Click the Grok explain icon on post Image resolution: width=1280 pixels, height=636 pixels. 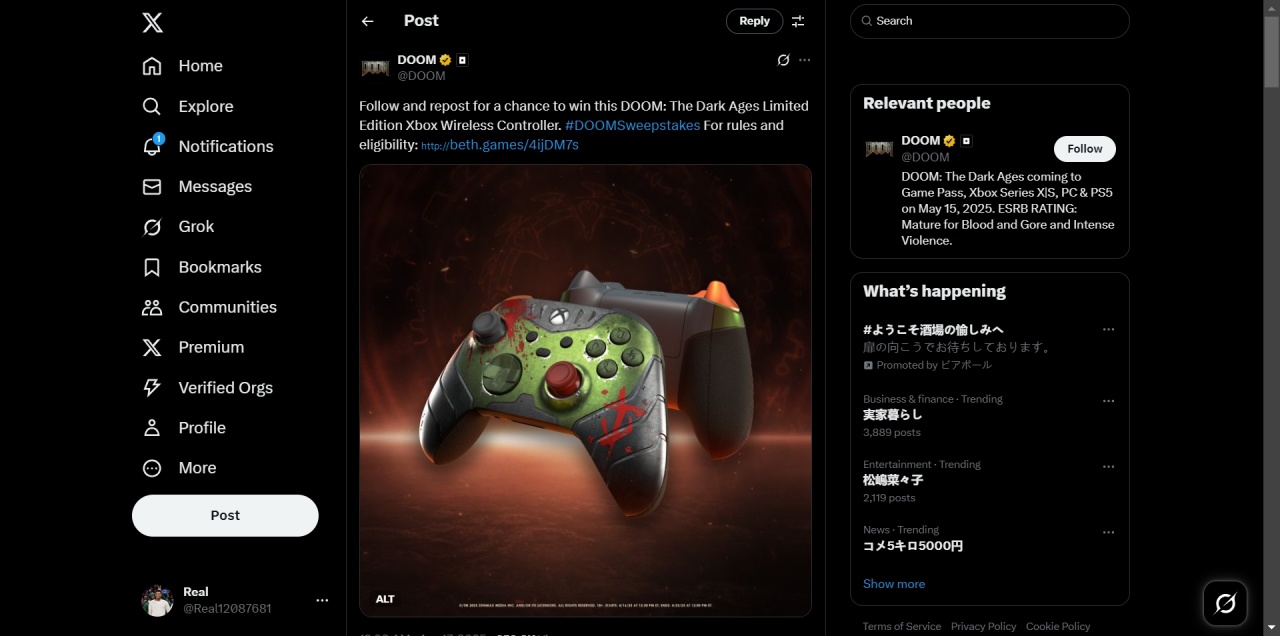click(x=783, y=60)
